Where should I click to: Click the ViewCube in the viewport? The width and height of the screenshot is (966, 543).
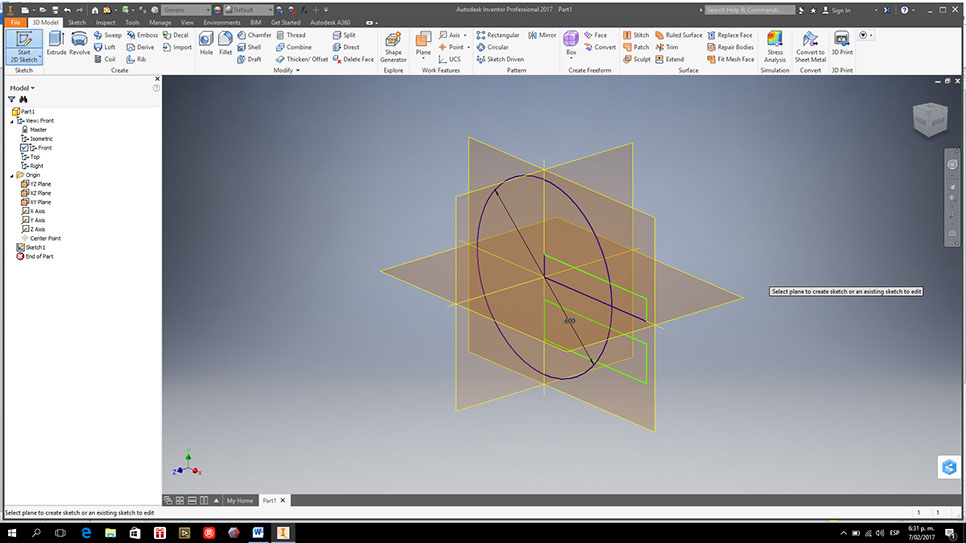(x=930, y=120)
